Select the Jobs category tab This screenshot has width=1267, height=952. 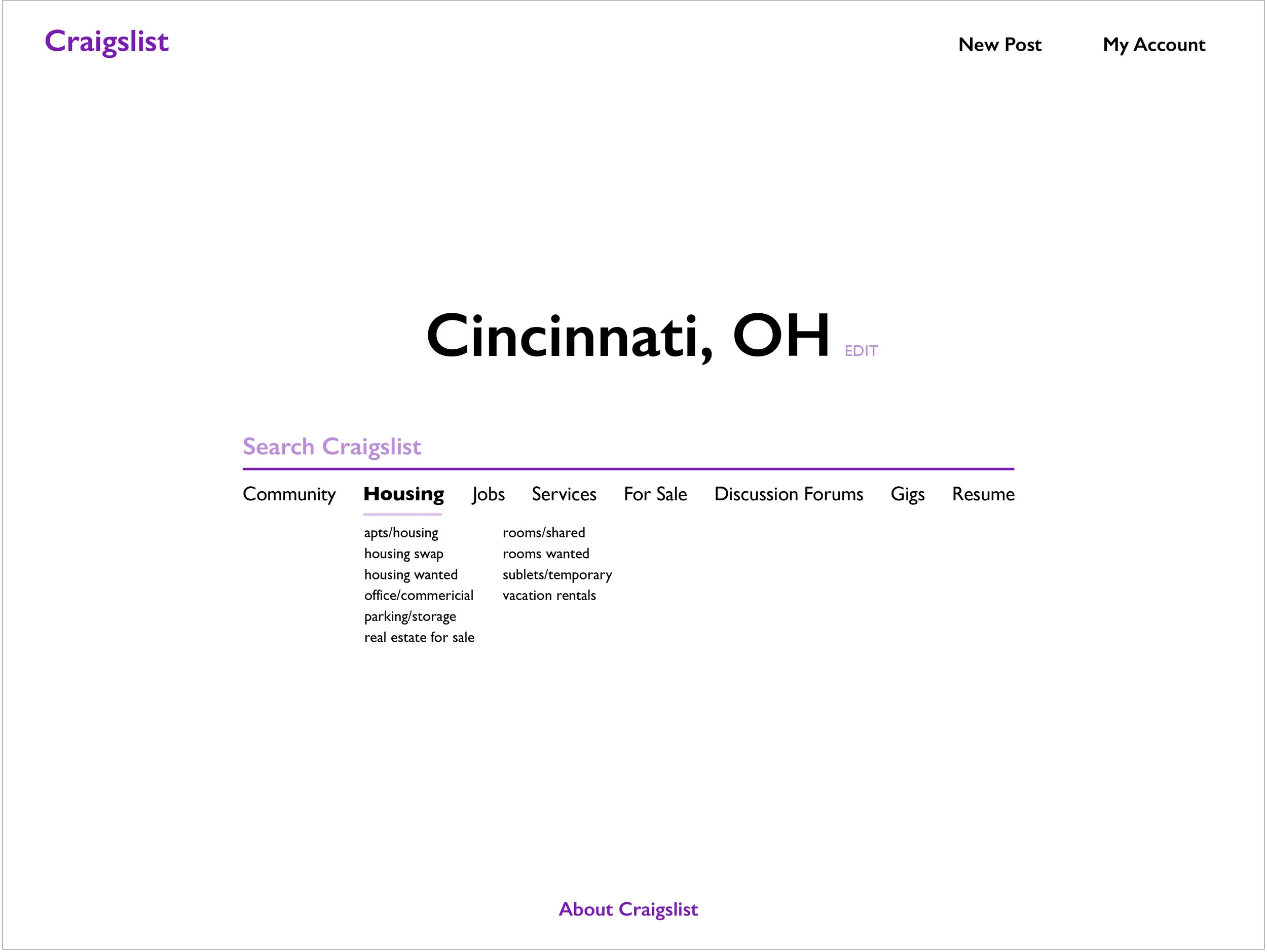488,494
